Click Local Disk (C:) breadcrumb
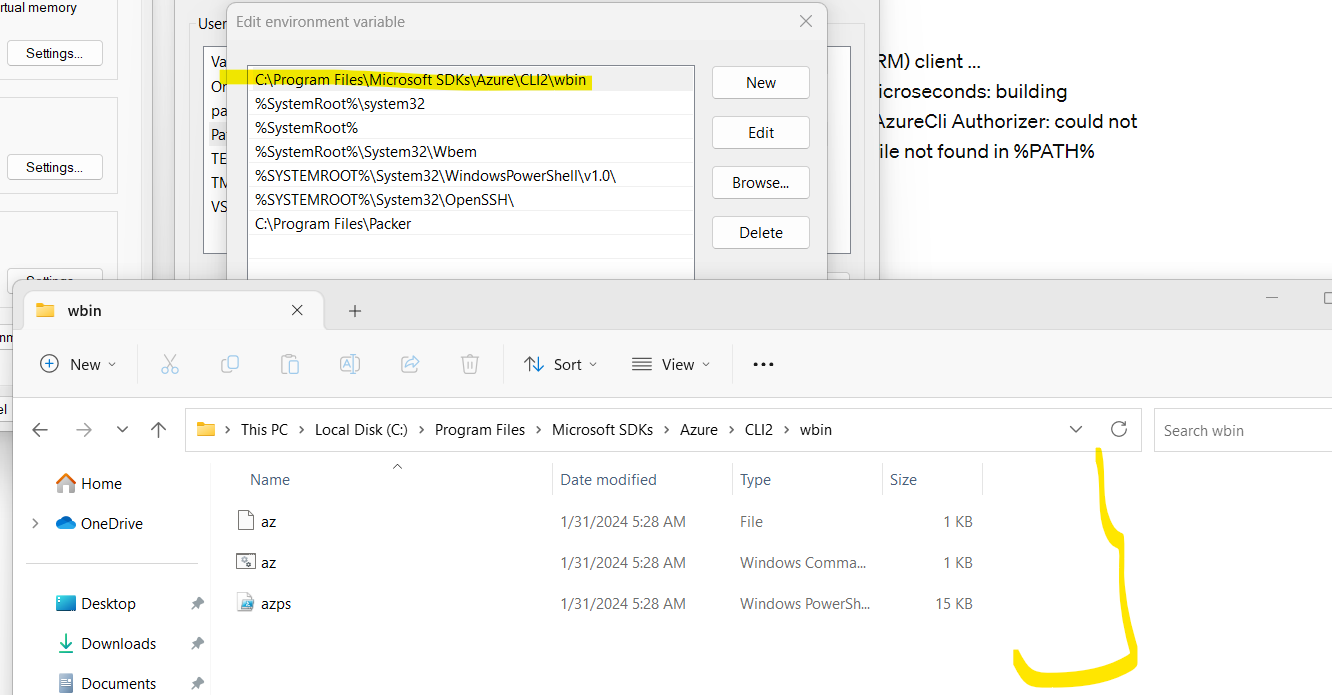Image resolution: width=1332 pixels, height=695 pixels. click(x=361, y=430)
